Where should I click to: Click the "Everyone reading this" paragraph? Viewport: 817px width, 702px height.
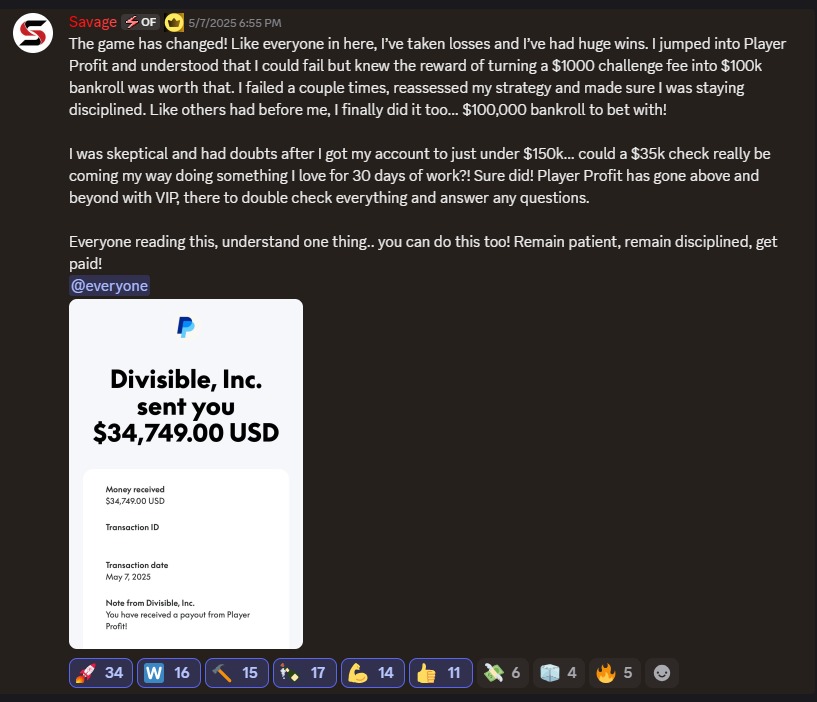click(x=423, y=253)
